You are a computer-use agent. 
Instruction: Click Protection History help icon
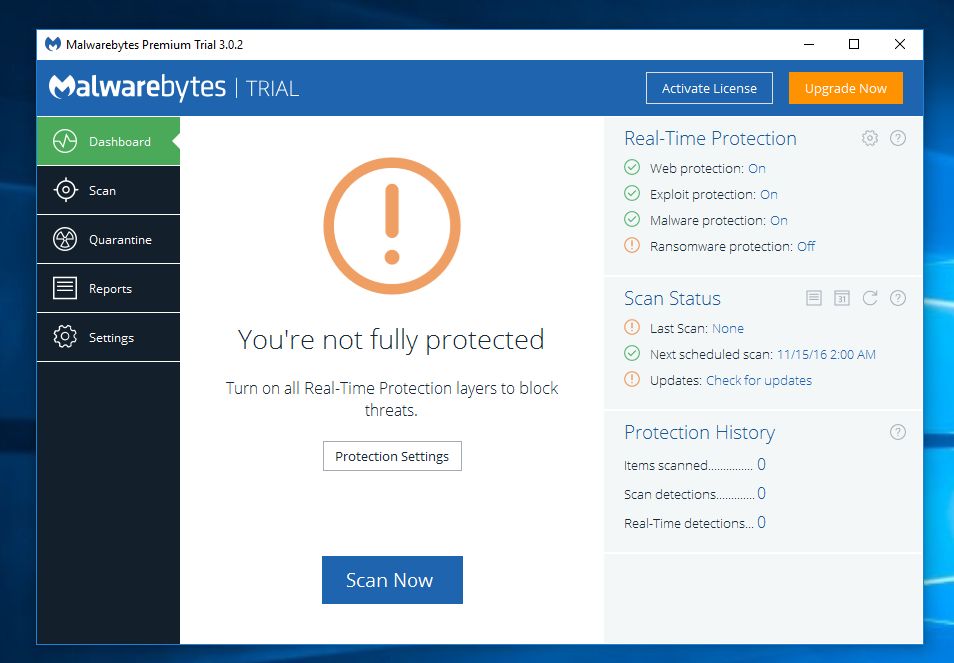click(898, 432)
